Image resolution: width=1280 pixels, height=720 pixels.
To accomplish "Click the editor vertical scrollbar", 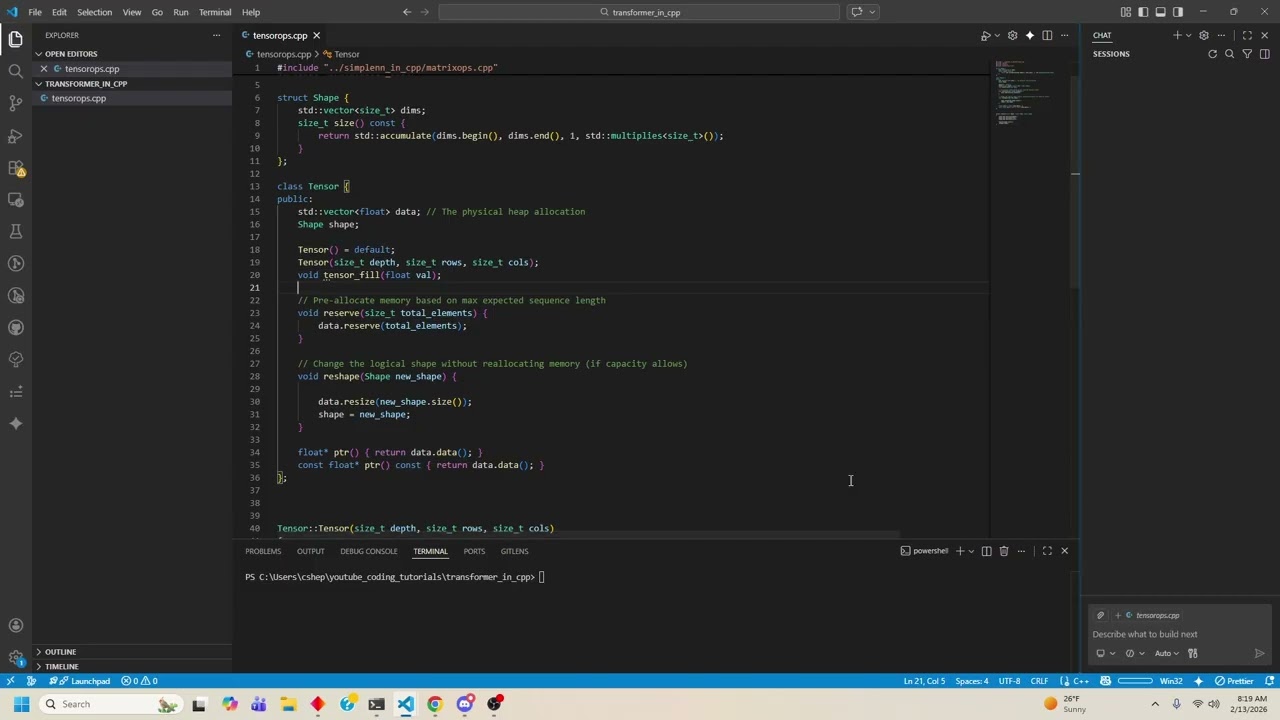I will pyautogui.click(x=1075, y=180).
